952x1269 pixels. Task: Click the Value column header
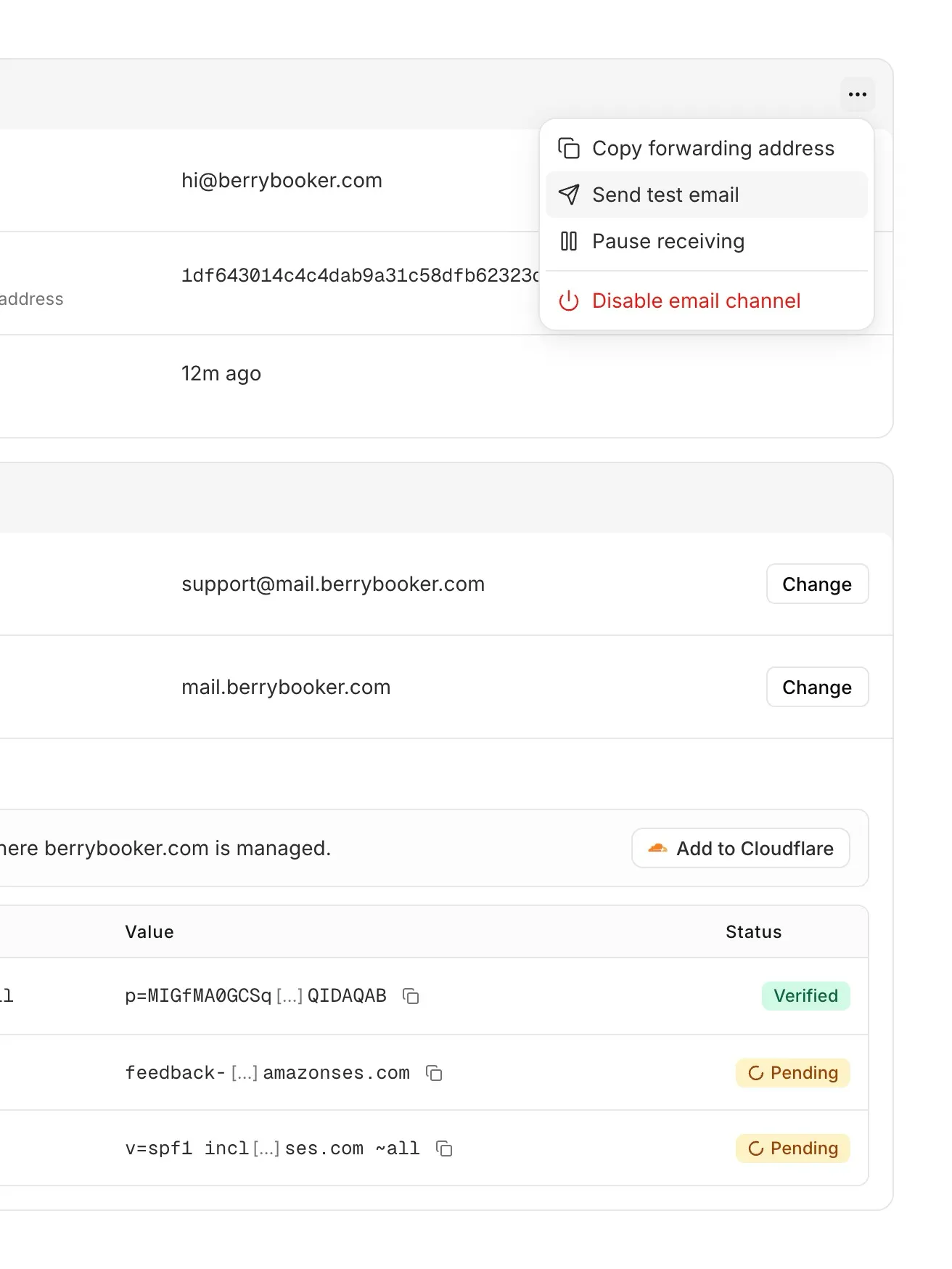point(149,932)
